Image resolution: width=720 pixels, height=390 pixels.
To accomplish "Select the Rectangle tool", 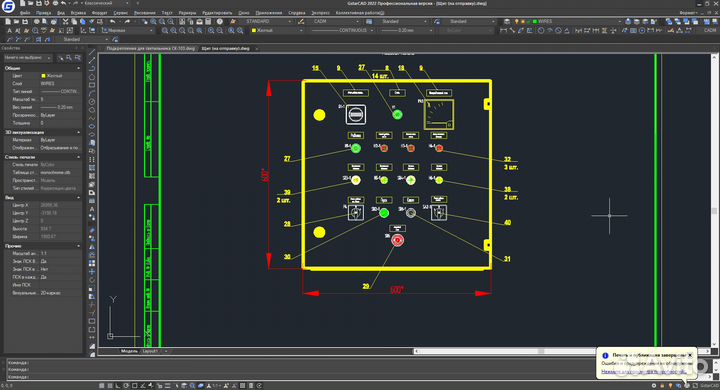I will tap(92, 85).
